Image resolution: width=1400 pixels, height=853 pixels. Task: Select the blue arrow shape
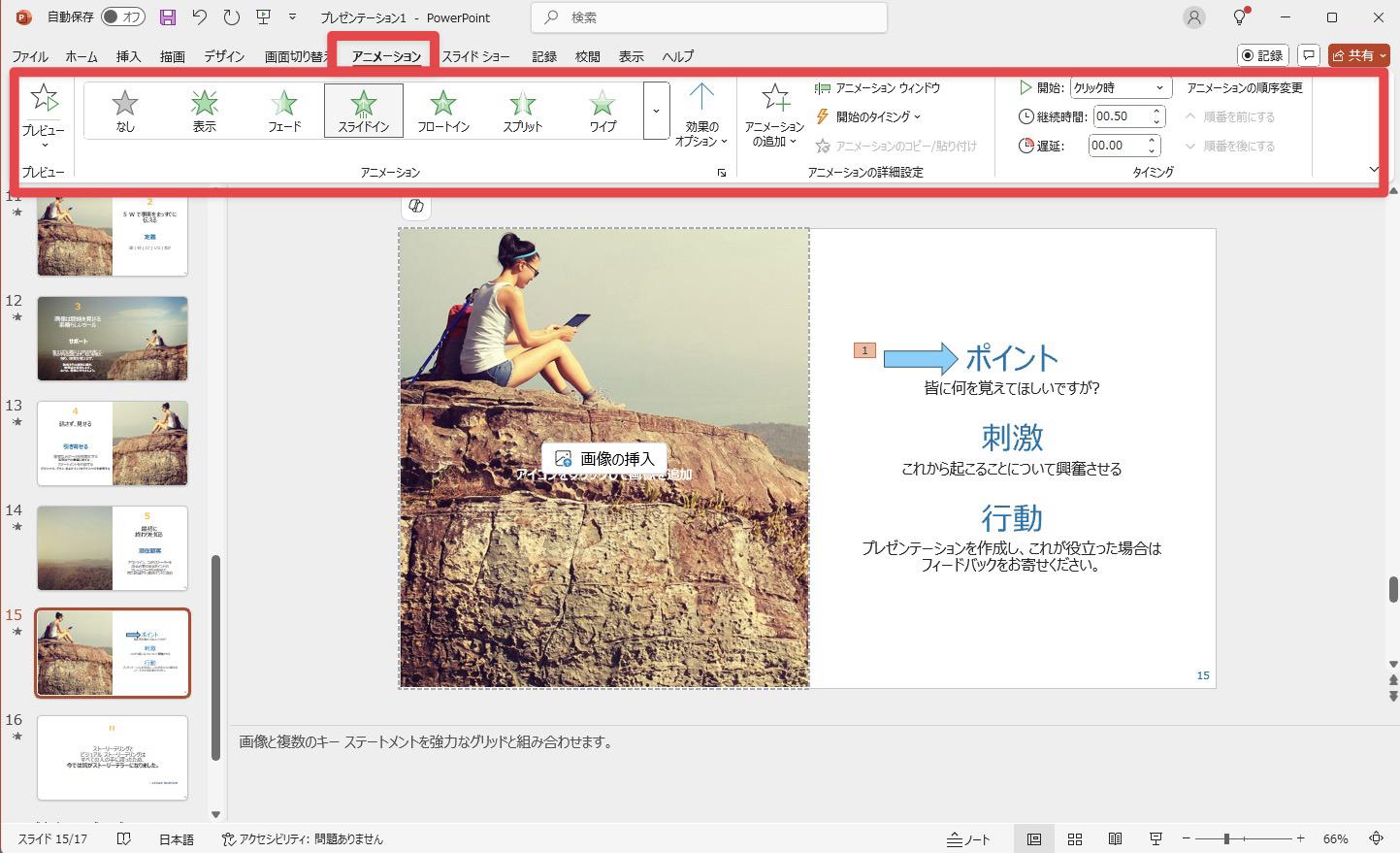921,358
